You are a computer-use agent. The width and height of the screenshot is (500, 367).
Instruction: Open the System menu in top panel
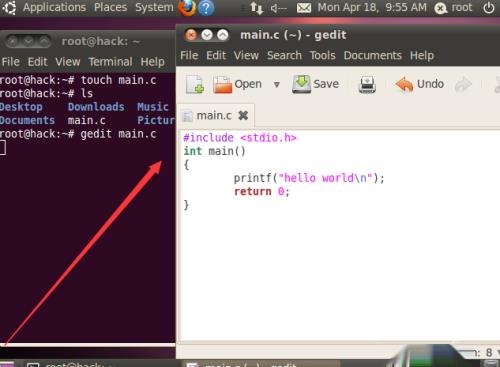tap(154, 7)
